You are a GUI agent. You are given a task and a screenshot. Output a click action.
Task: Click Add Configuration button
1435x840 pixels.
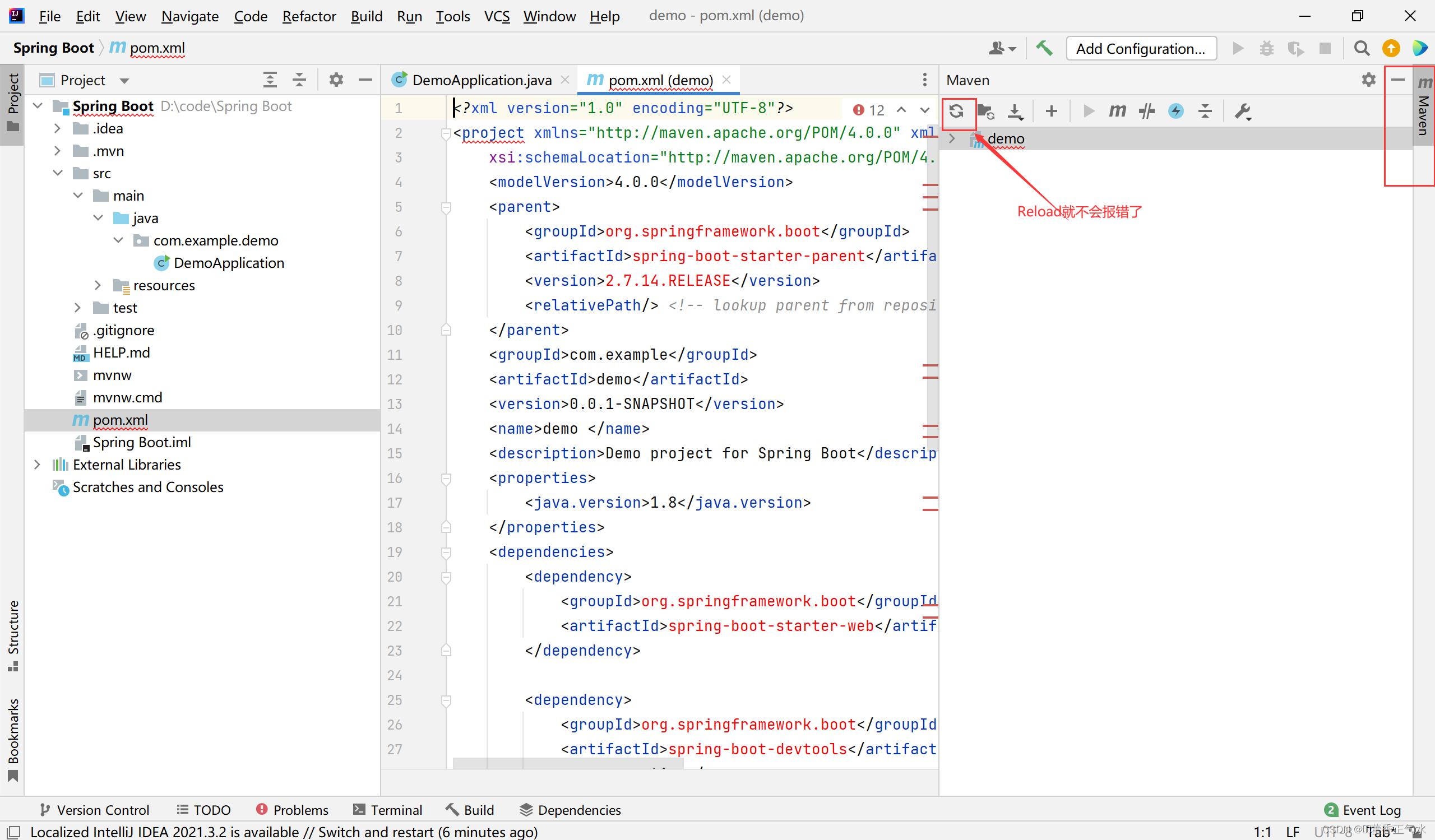point(1141,48)
